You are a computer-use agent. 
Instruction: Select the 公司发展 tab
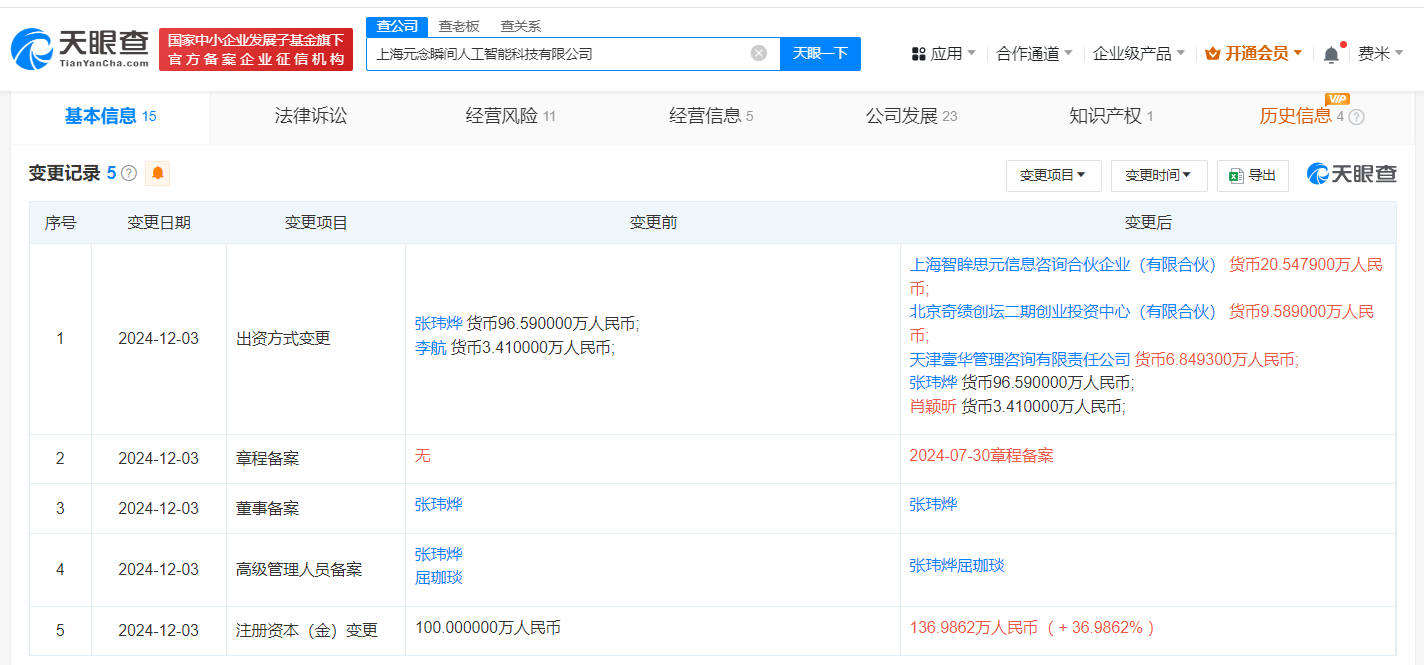[x=911, y=116]
